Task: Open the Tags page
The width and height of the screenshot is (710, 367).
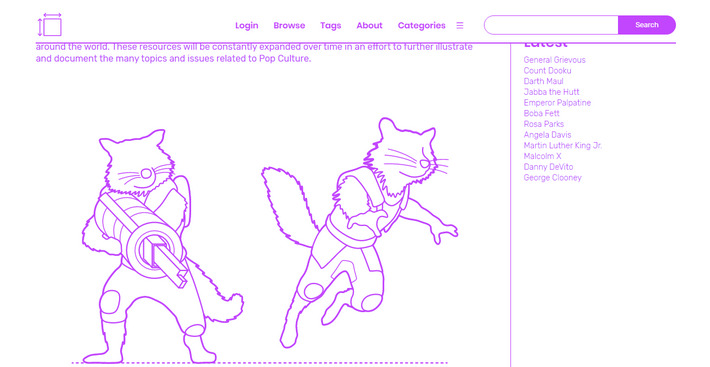Action: point(331,26)
